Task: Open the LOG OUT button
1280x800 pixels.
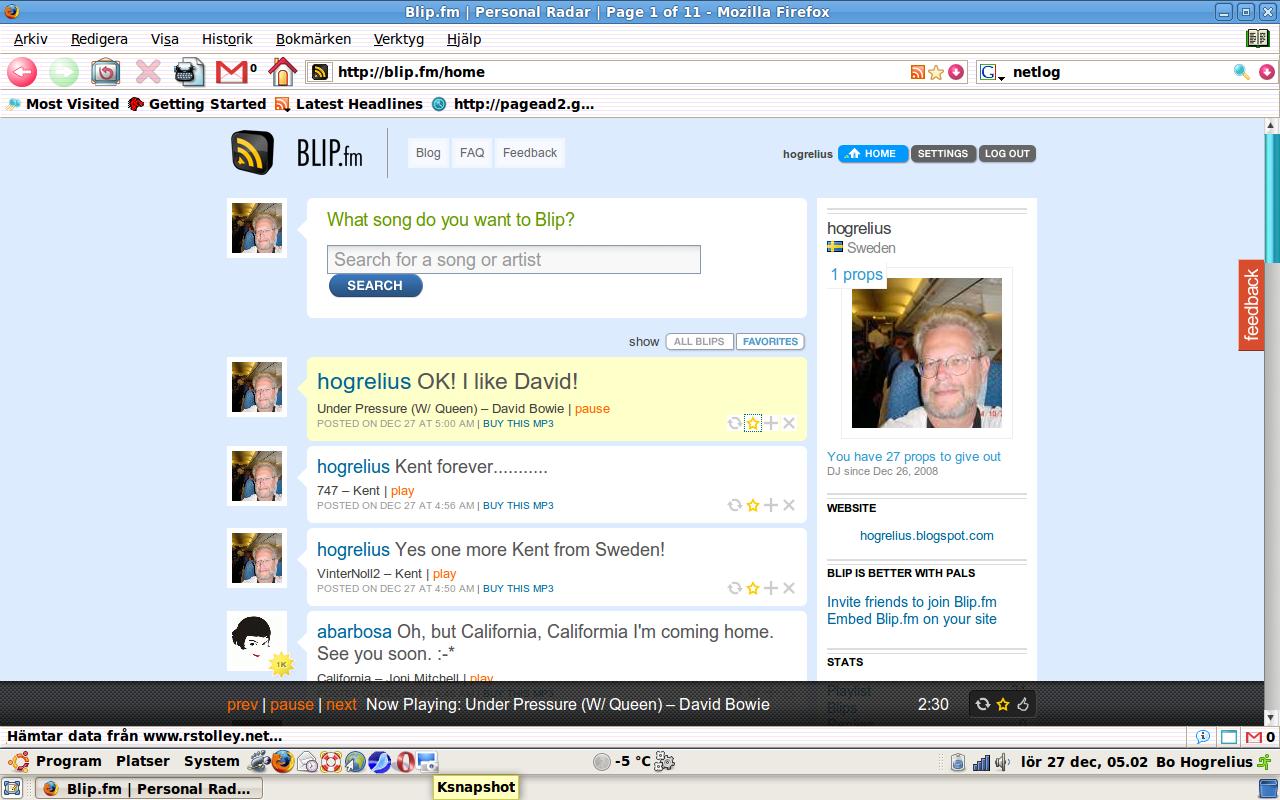Action: pos(1007,154)
